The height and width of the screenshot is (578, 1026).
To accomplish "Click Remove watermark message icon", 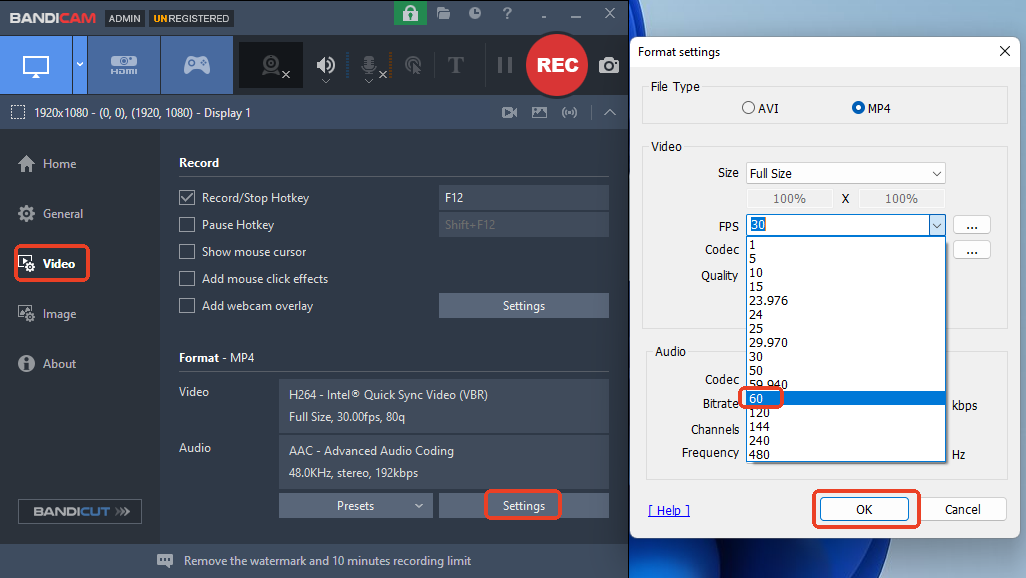I will click(x=165, y=561).
